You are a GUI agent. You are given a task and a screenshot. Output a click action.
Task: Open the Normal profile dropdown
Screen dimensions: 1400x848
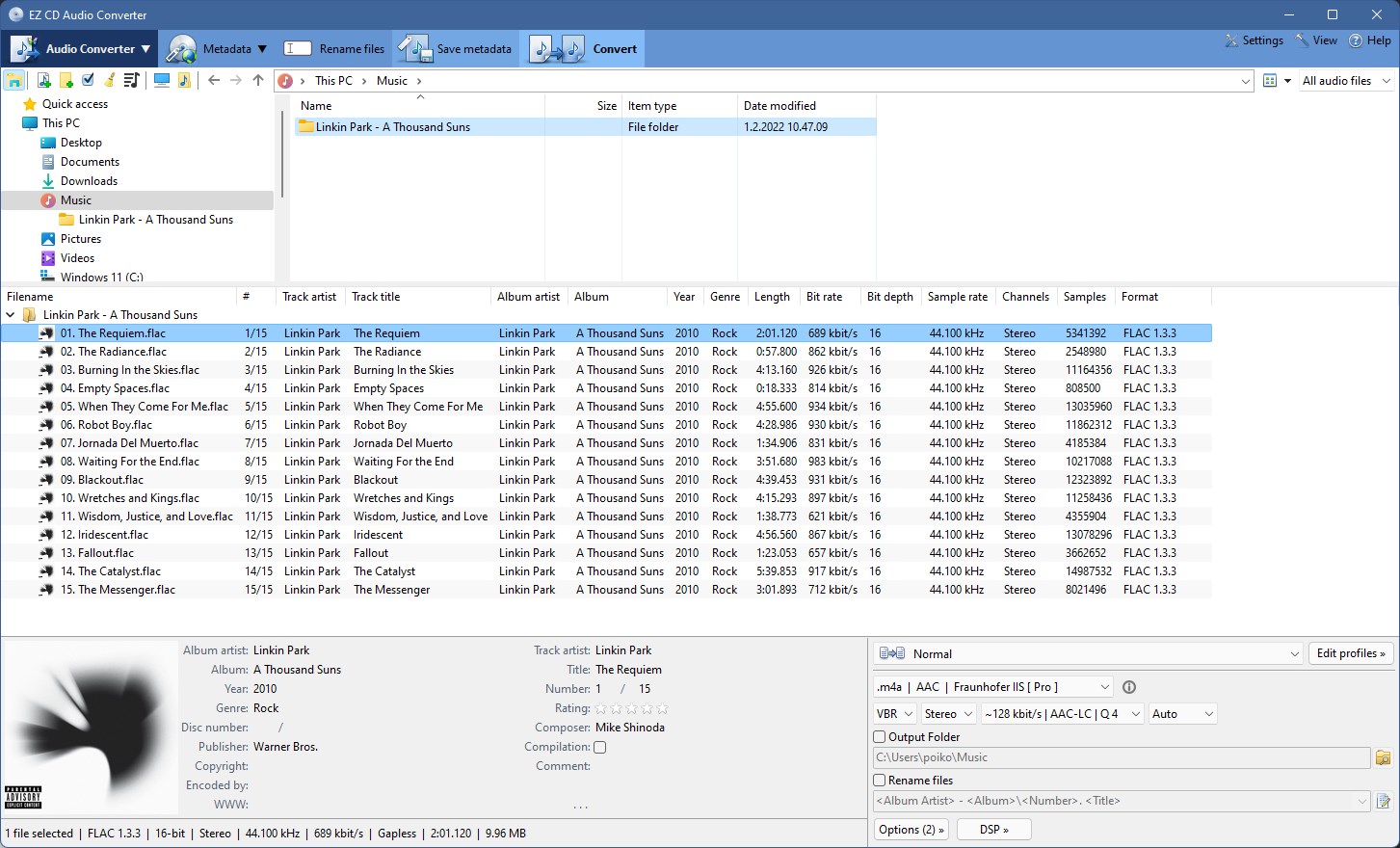click(x=1086, y=653)
